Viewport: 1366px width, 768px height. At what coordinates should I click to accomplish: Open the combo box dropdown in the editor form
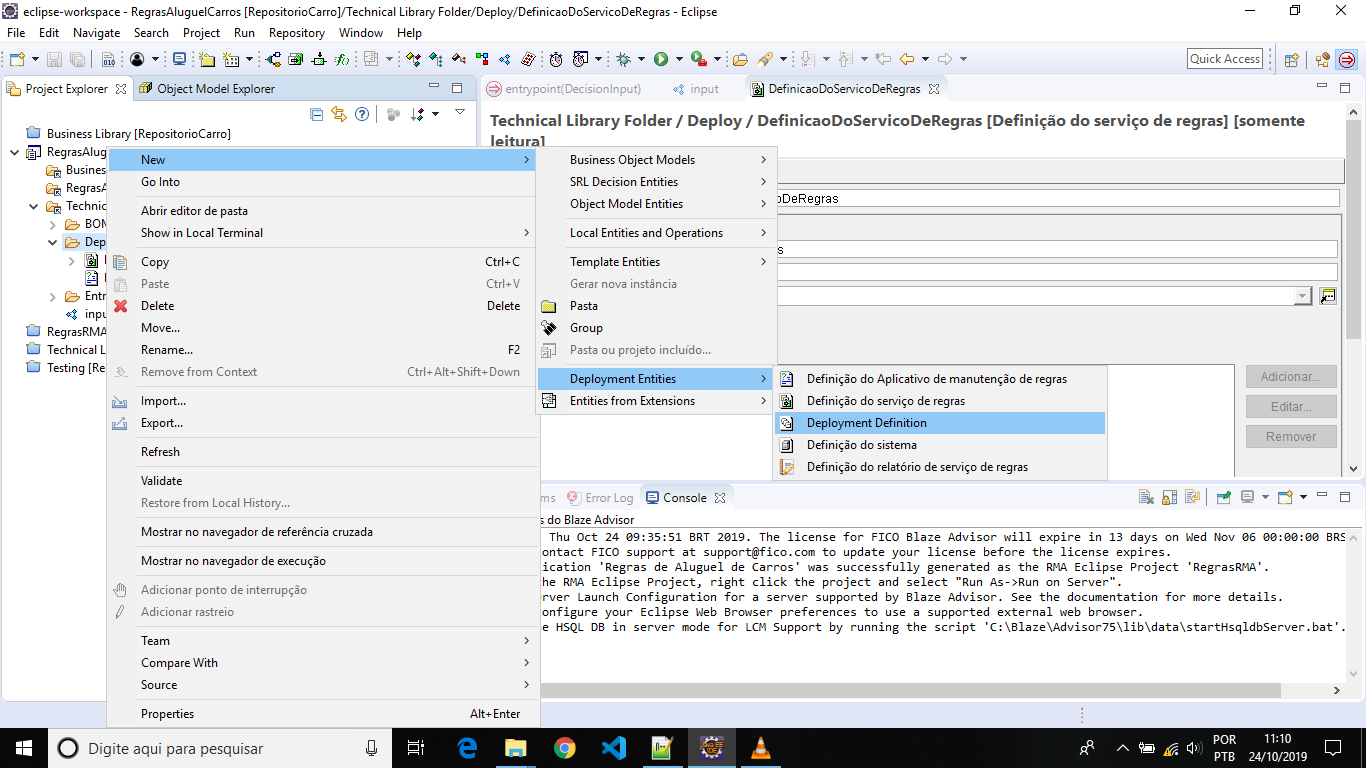coord(1303,295)
